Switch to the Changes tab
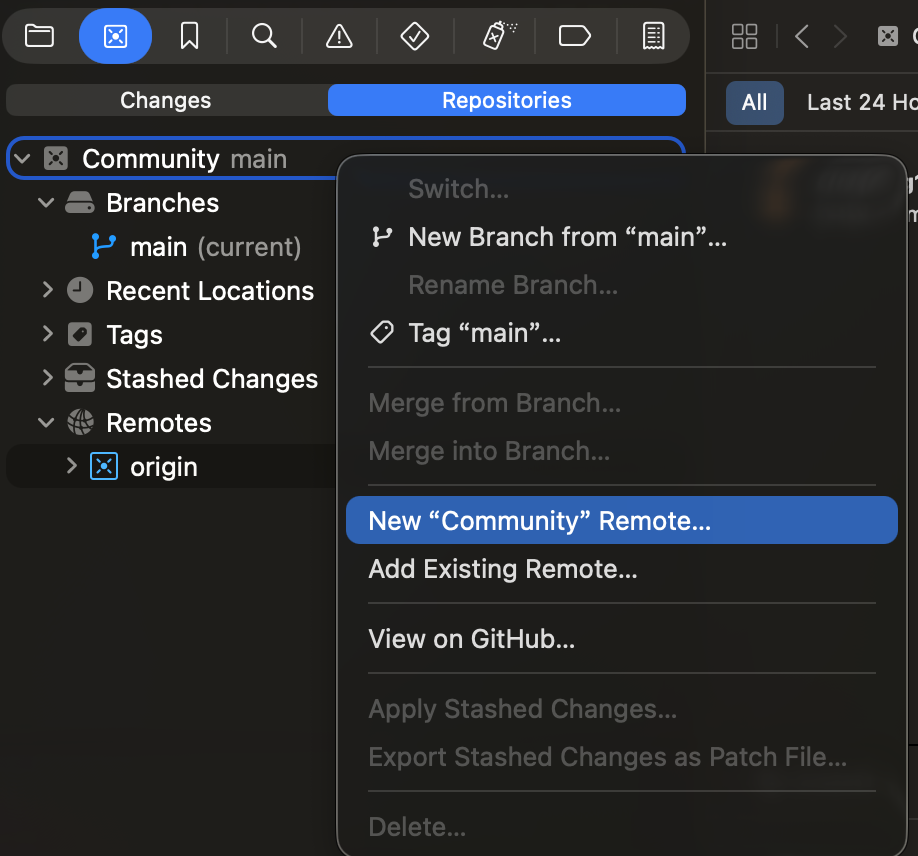This screenshot has width=918, height=856. (x=165, y=100)
